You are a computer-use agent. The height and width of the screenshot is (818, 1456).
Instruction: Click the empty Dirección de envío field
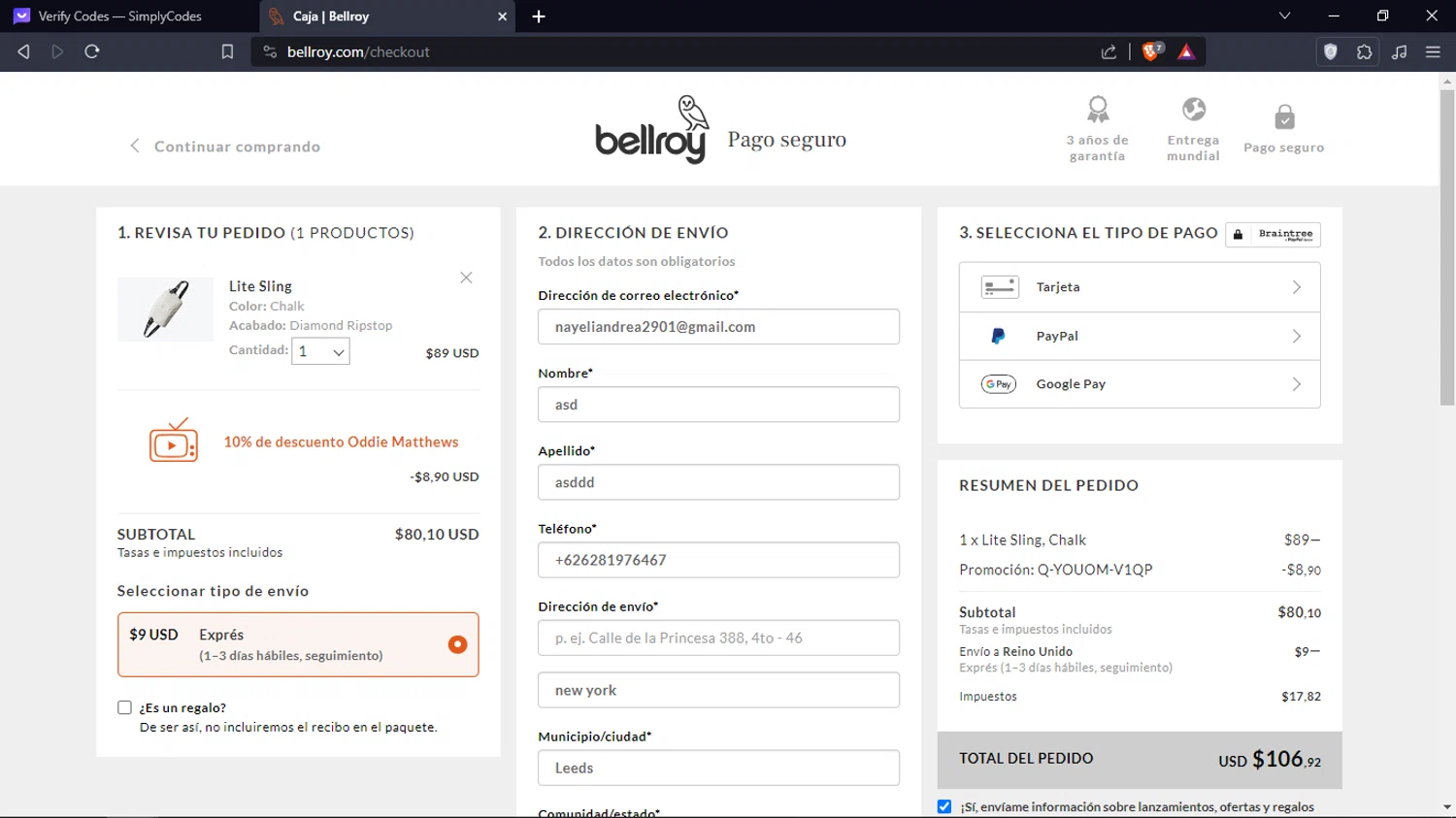[x=718, y=638]
